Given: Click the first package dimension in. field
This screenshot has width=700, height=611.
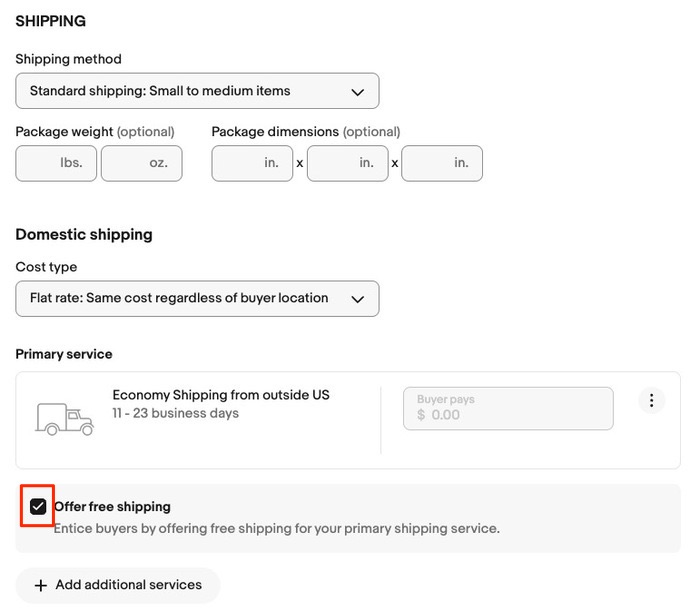Looking at the screenshot, I should (x=252, y=163).
